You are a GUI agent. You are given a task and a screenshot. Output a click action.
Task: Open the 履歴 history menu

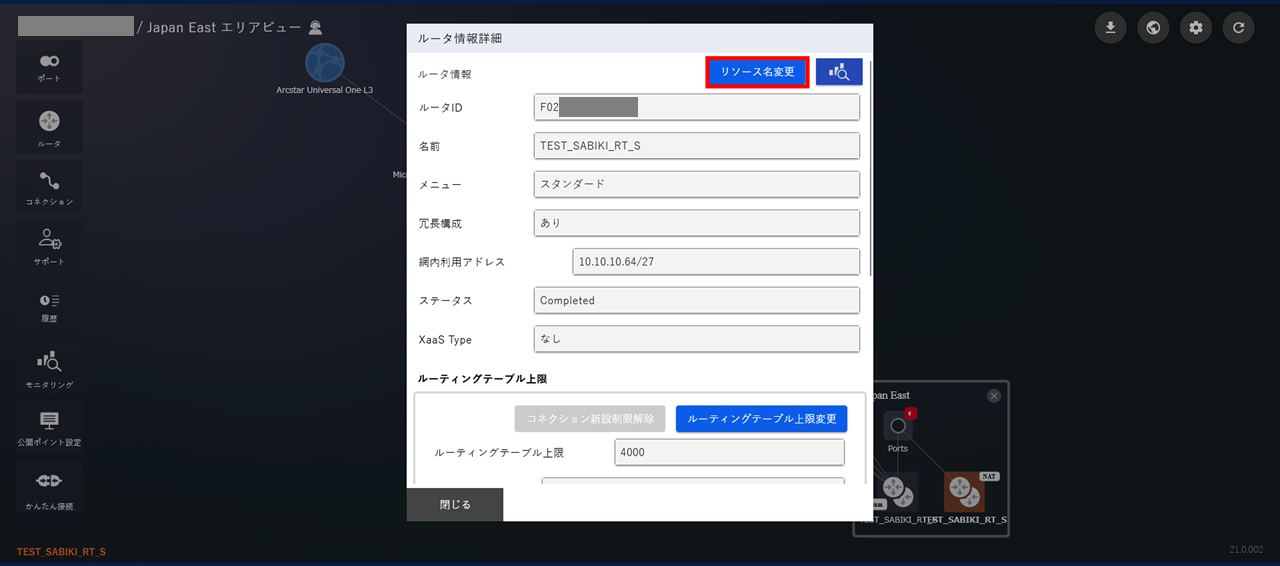49,307
